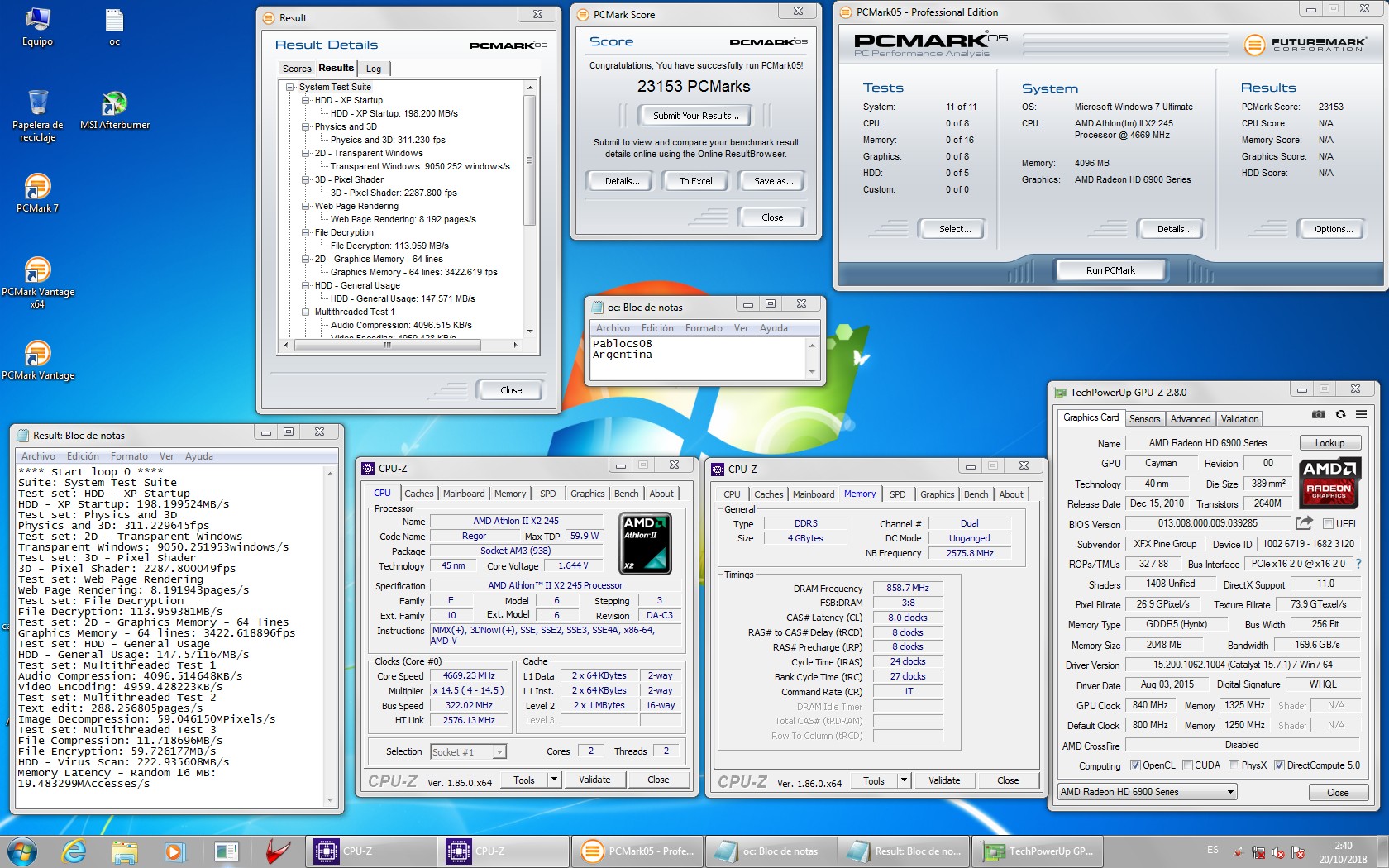Open Archivo menu in Result Bloc de notas

(x=38, y=456)
